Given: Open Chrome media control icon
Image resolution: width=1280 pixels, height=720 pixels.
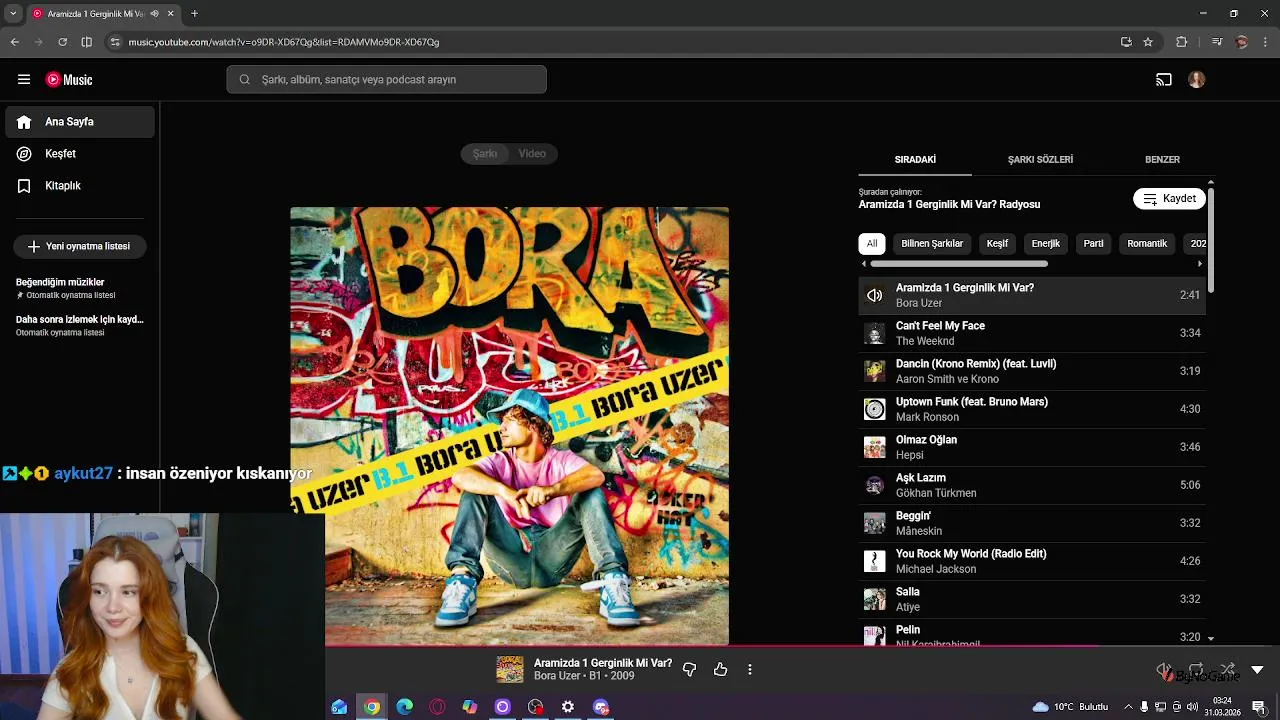Looking at the screenshot, I should point(1216,42).
